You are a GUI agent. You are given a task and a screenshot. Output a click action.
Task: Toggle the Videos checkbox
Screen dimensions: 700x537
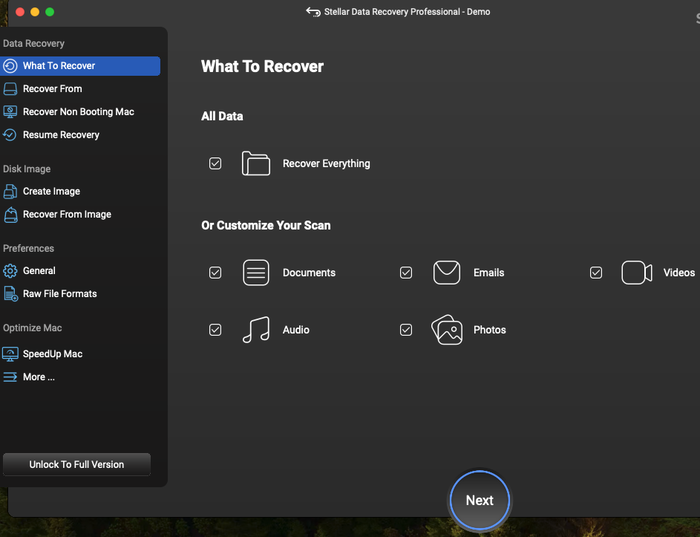(x=596, y=273)
